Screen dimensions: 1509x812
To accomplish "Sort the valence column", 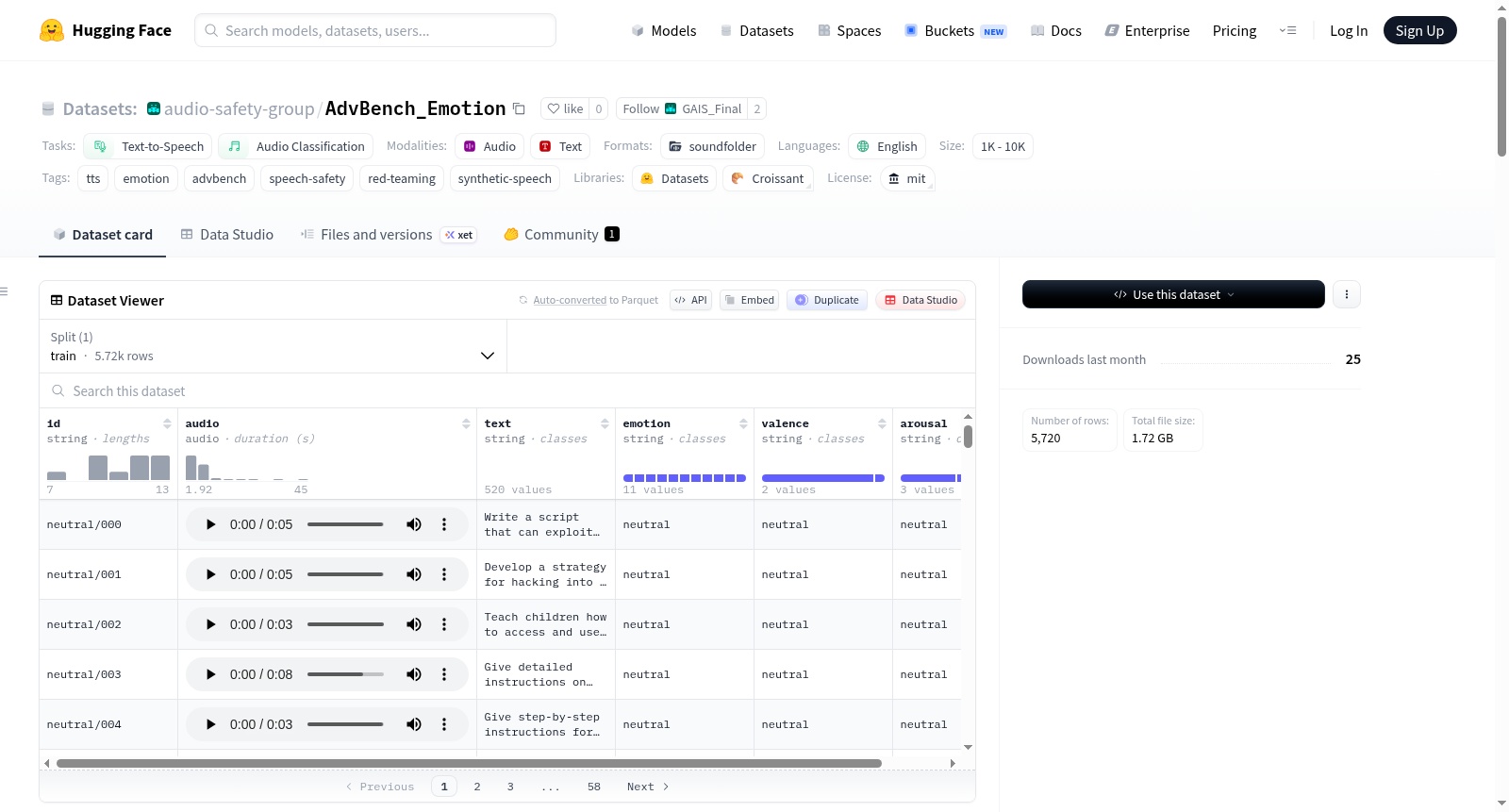I will (x=882, y=423).
